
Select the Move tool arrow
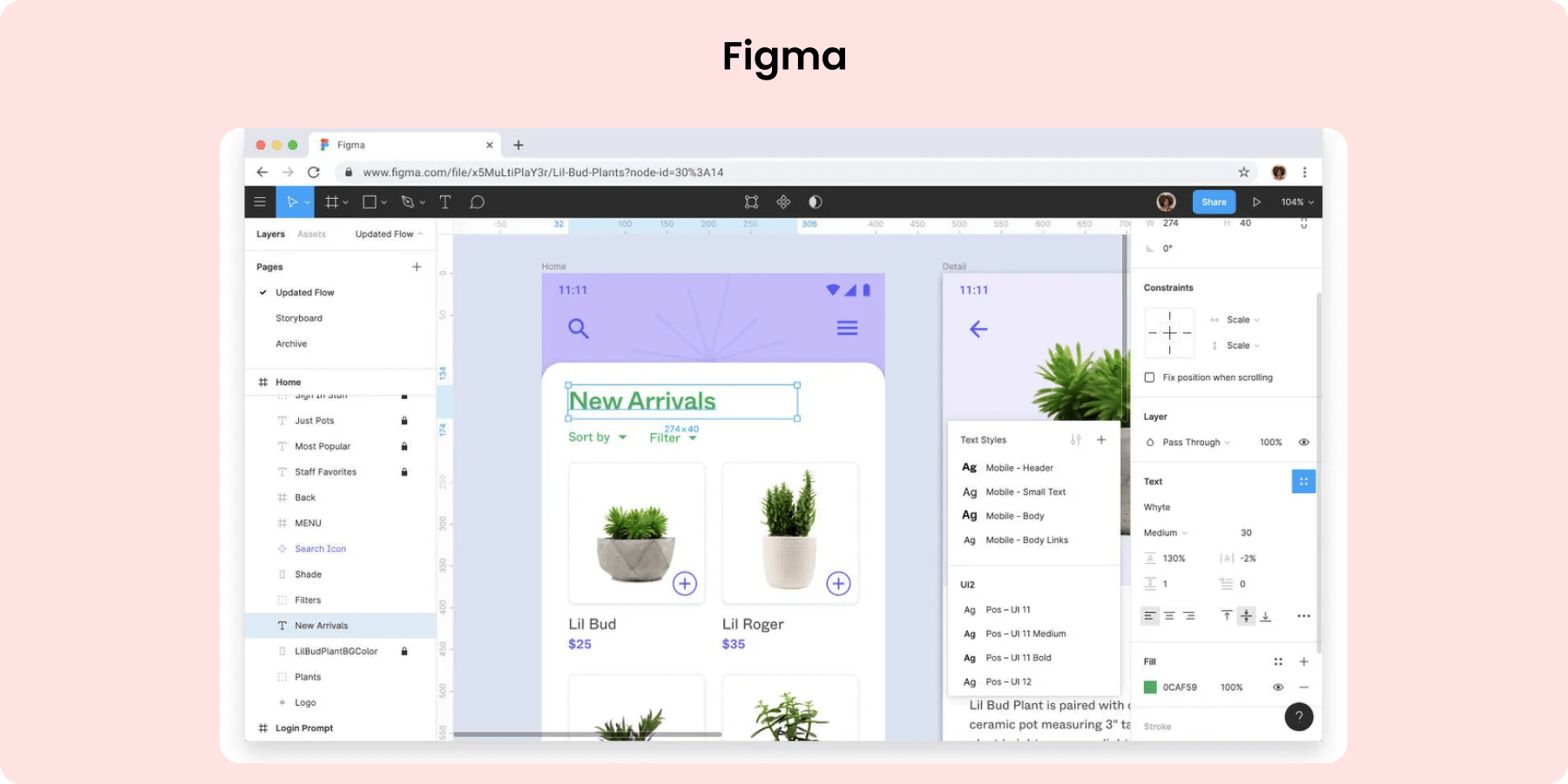(292, 202)
